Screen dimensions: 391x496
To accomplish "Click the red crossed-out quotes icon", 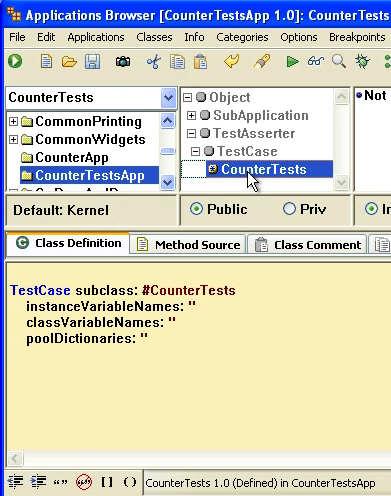I will 84,482.
